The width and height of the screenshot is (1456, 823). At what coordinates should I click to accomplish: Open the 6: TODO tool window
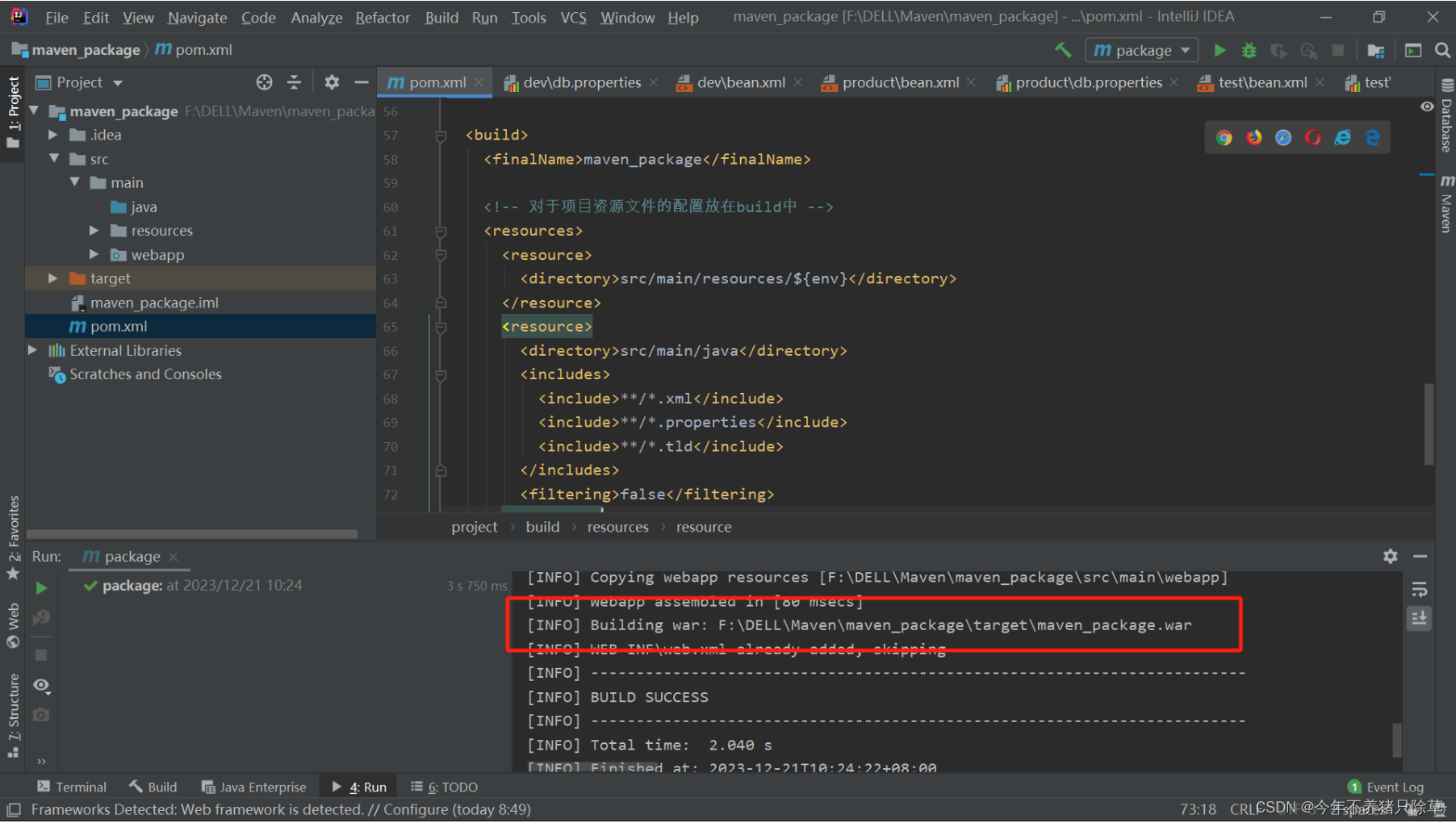point(444,787)
